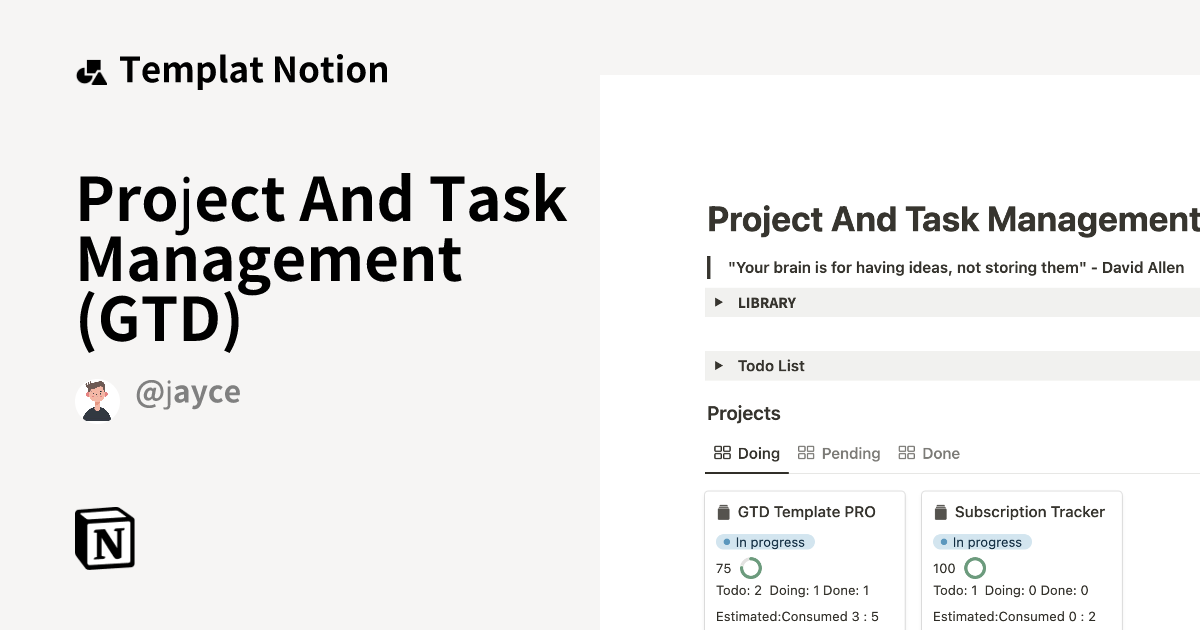
Task: Switch to the Pending projects tab
Action: tap(850, 452)
